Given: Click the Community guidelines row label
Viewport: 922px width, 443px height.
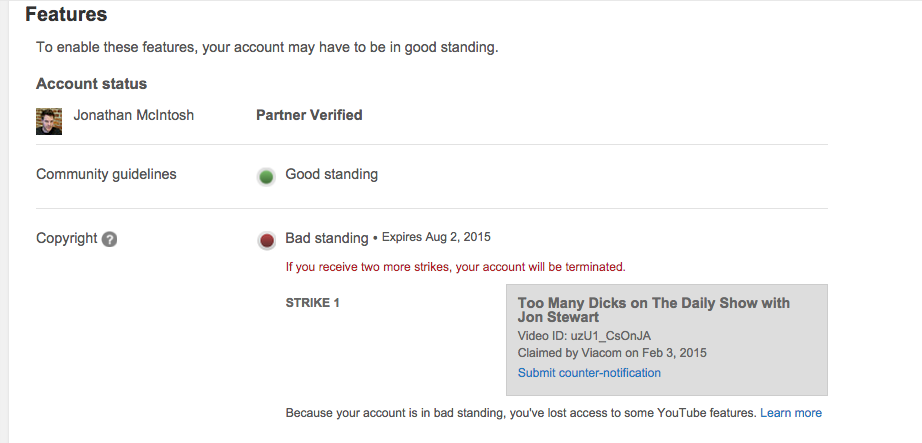Looking at the screenshot, I should click(x=106, y=174).
